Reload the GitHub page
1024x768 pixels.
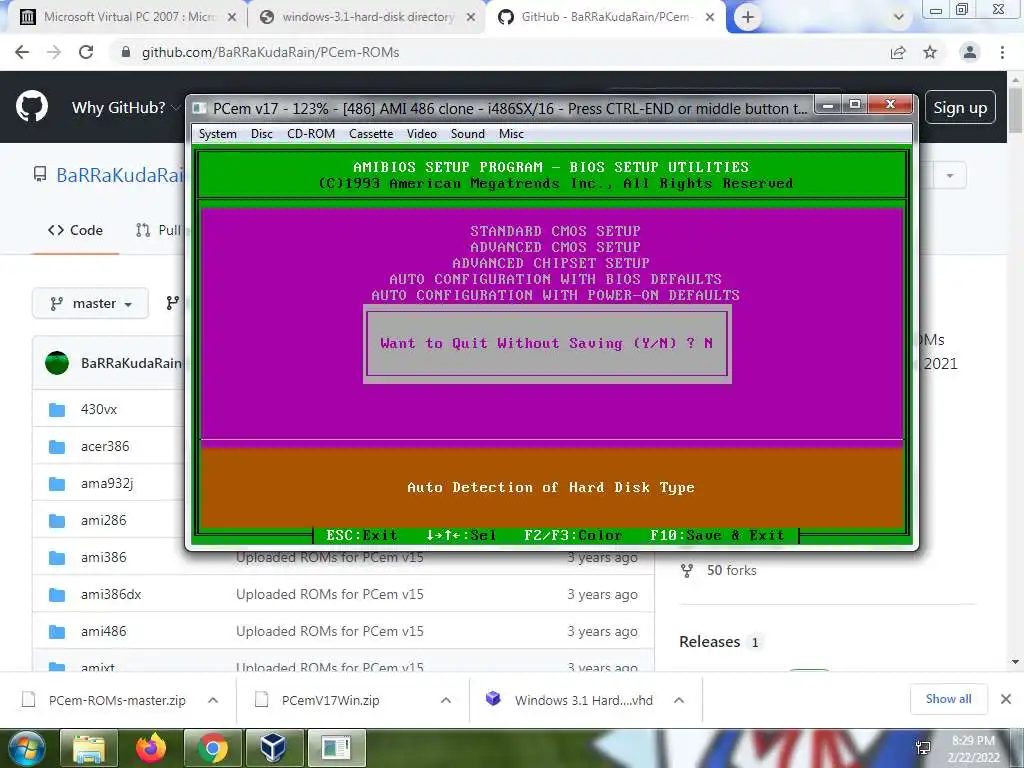[86, 52]
